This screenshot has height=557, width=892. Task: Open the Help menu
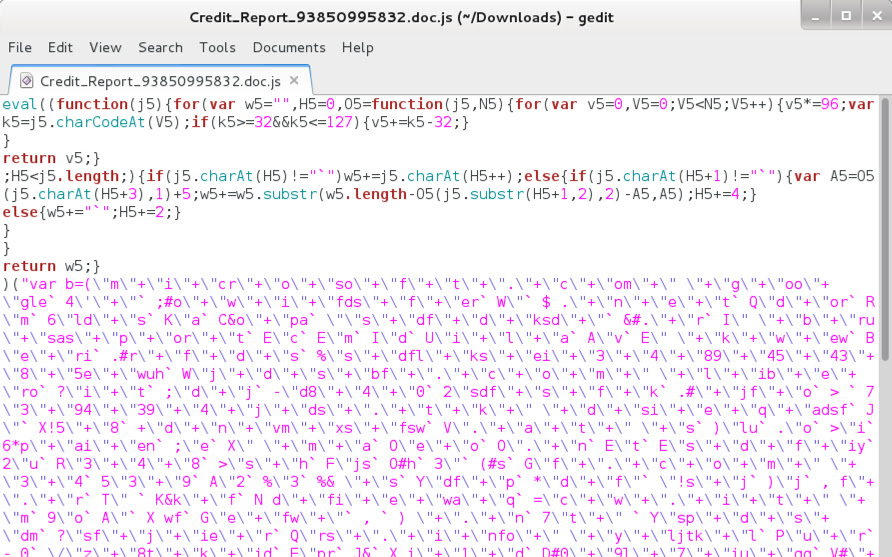pos(357,47)
